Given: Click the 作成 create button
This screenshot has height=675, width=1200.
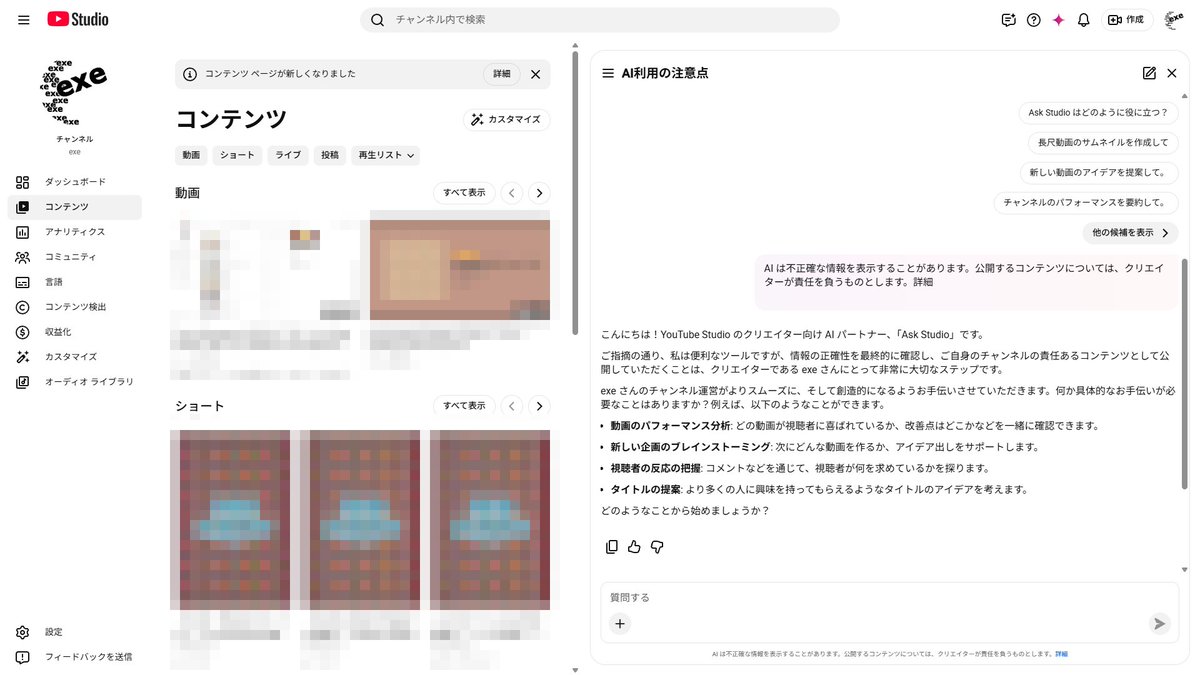Looking at the screenshot, I should pyautogui.click(x=1127, y=20).
